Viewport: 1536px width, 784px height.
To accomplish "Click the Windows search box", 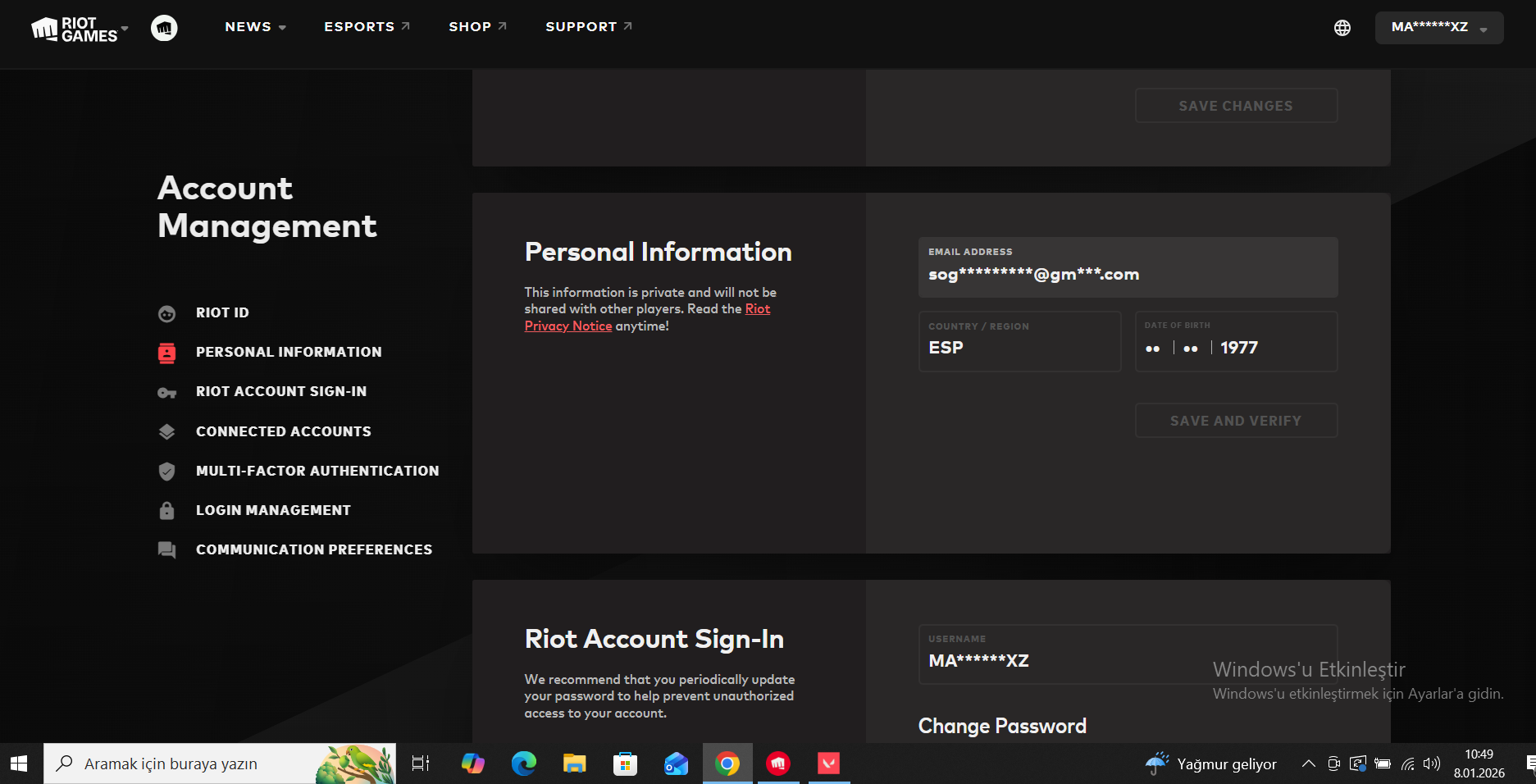I will [220, 764].
